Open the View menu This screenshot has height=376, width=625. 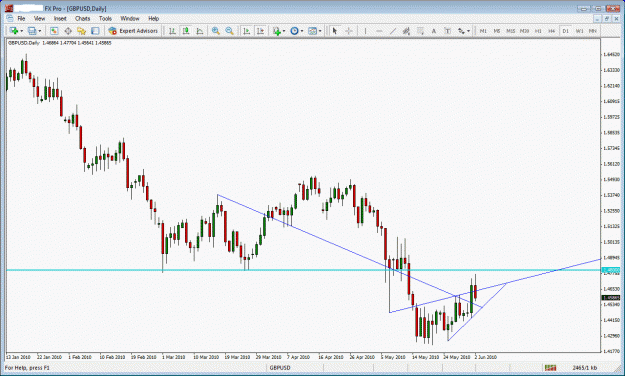(39, 18)
